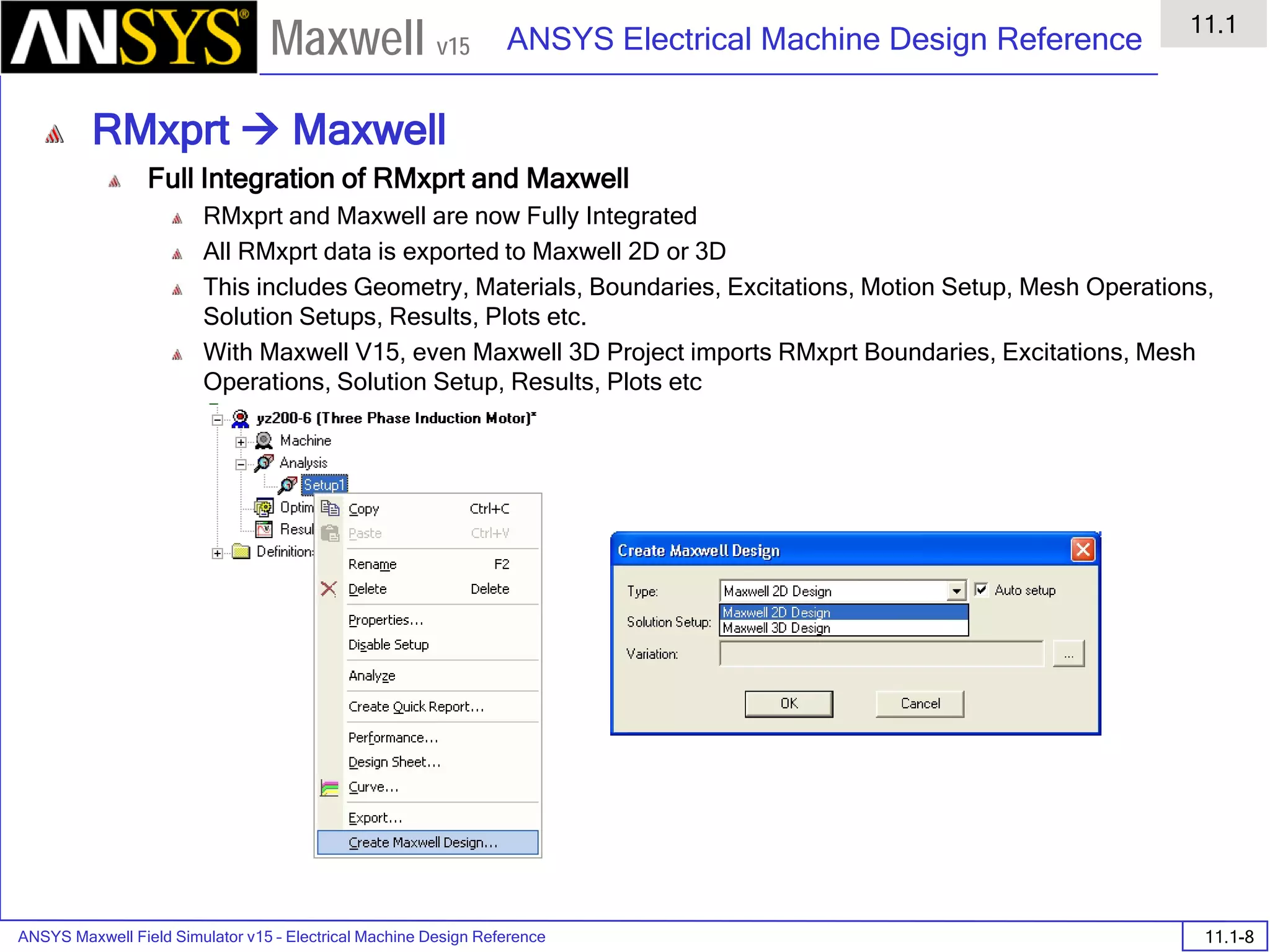The width and height of the screenshot is (1270, 952).
Task: Choose Maxwell 3D Design from list
Action: tap(843, 628)
